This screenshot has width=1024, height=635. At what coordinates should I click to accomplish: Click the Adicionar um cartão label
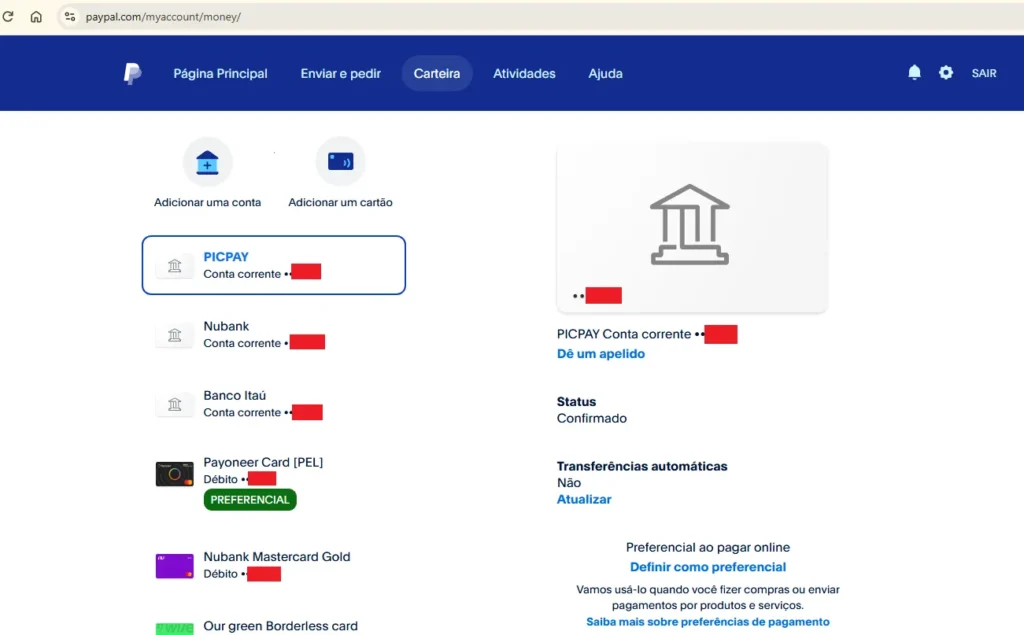340,203
